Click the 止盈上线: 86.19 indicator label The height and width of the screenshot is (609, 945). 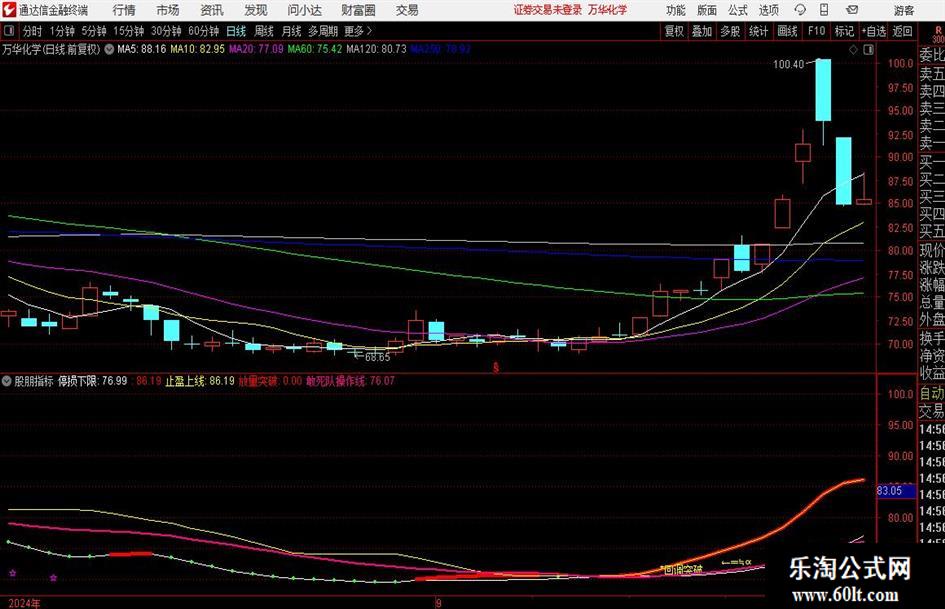point(199,381)
